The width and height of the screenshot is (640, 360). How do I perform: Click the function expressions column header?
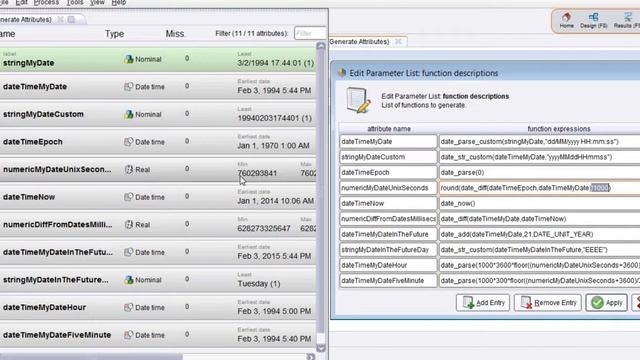(559, 129)
